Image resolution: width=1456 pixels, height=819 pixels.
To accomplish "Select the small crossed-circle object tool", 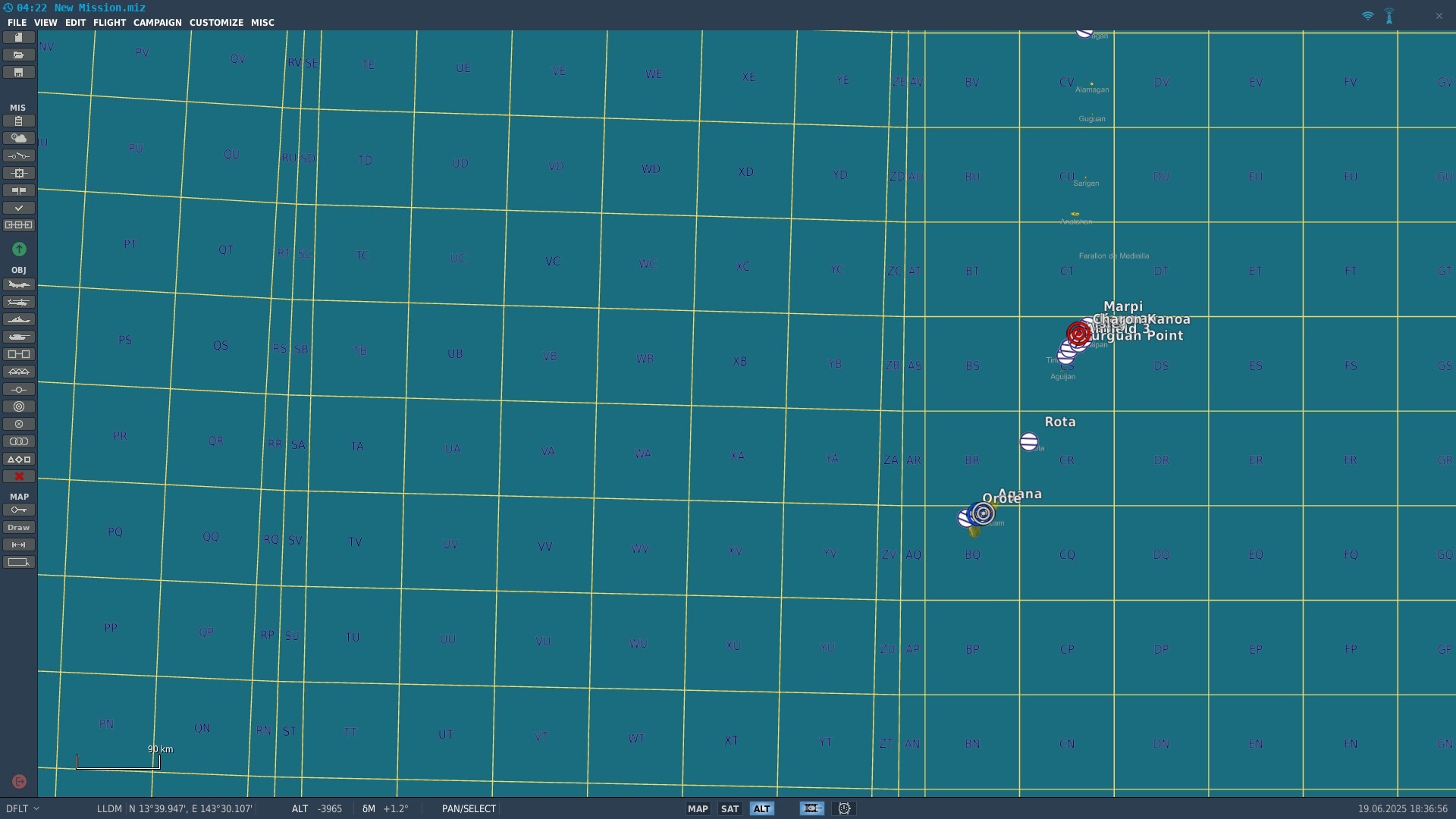I will click(x=19, y=424).
